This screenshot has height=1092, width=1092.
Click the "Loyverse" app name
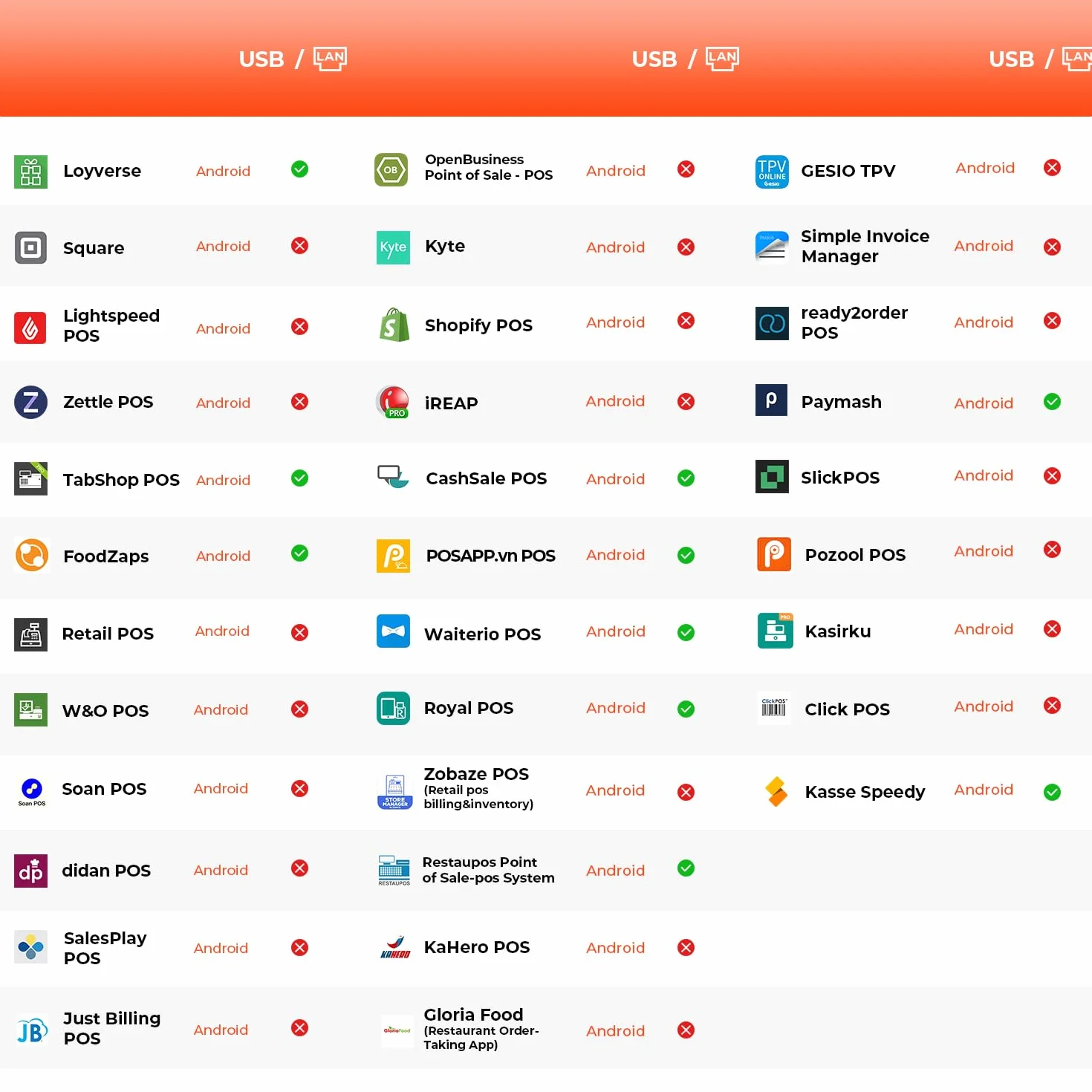102,171
